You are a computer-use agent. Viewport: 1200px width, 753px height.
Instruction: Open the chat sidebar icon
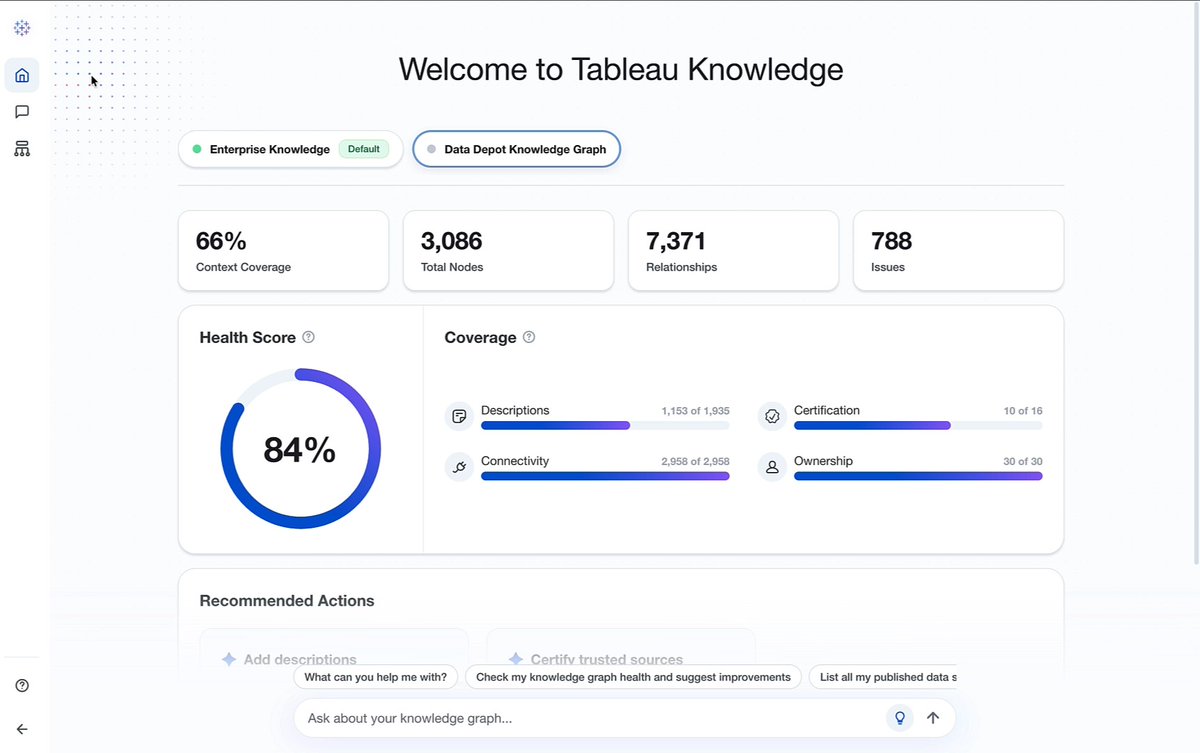22,112
